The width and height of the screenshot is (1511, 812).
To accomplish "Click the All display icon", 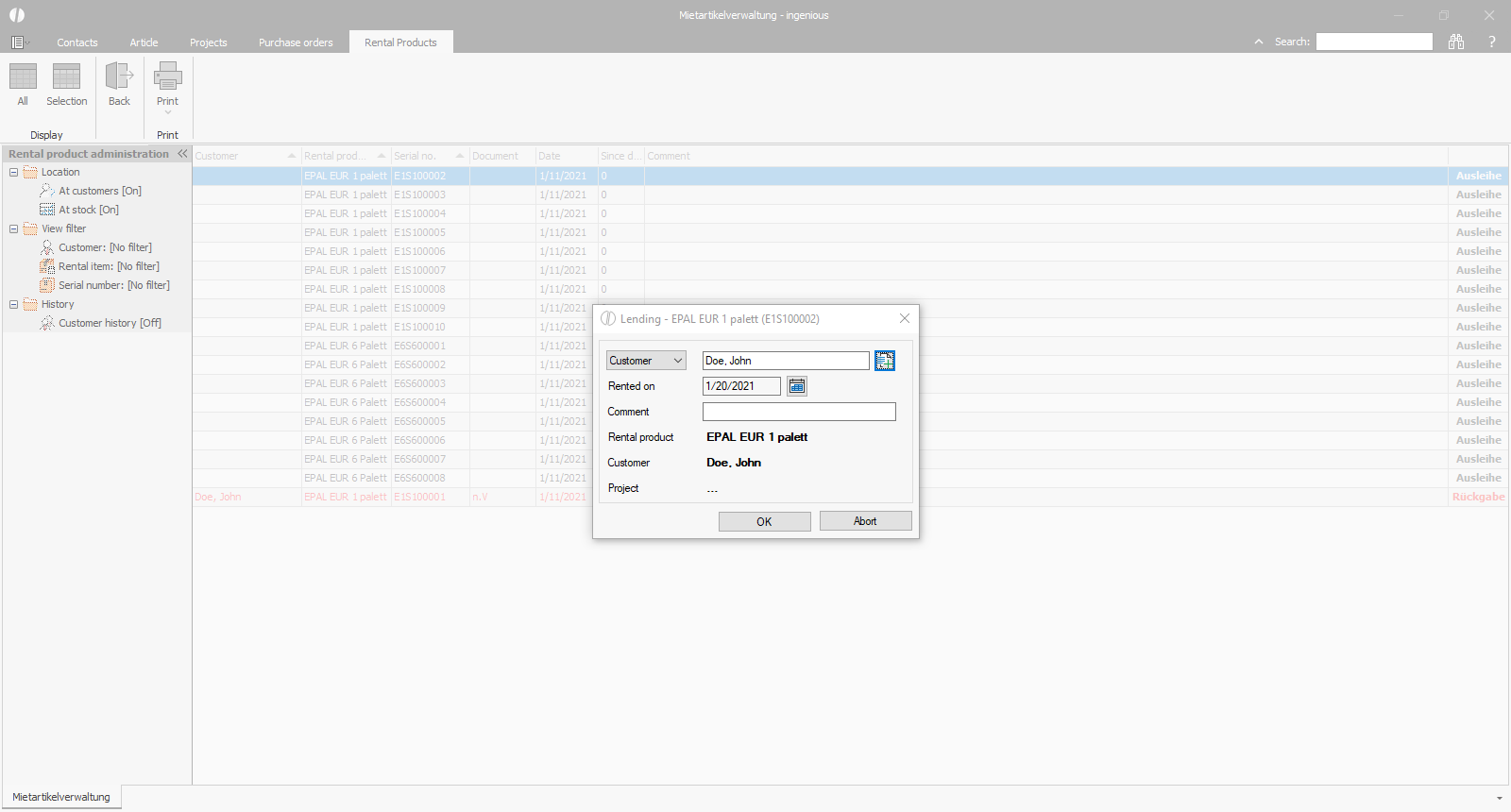I will coord(23,77).
